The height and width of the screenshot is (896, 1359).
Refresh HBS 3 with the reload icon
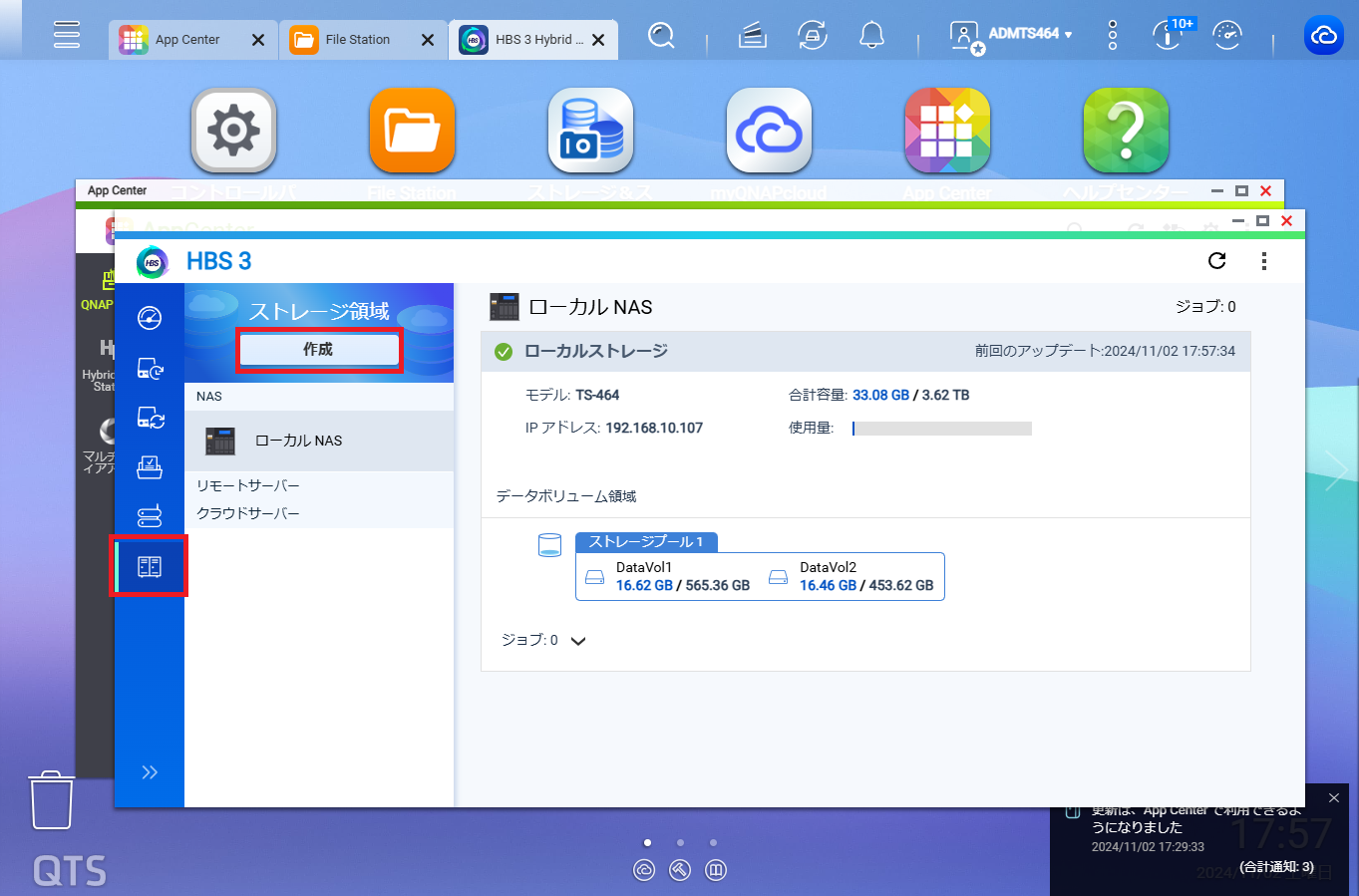point(1216,261)
